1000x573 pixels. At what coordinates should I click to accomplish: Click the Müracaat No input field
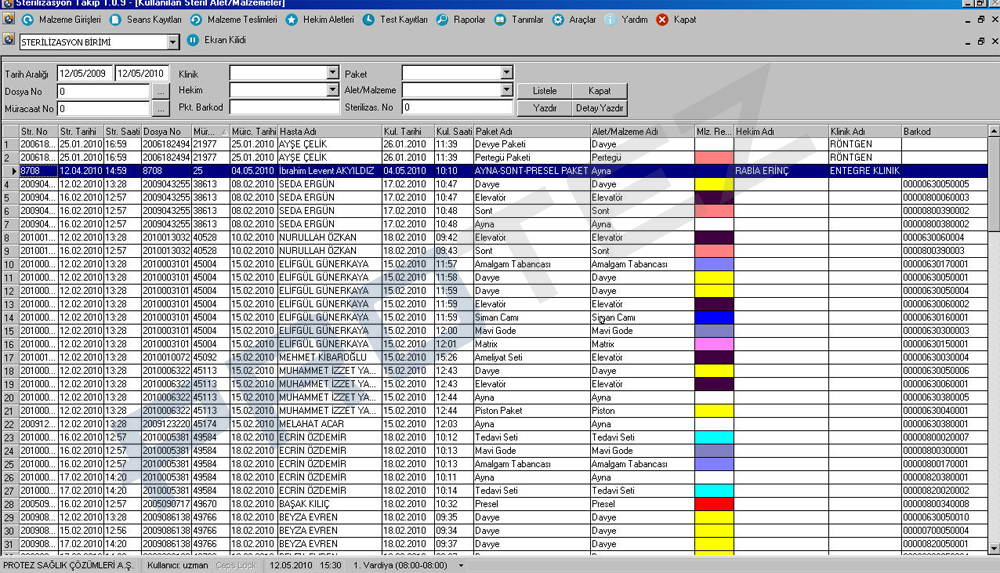104,109
